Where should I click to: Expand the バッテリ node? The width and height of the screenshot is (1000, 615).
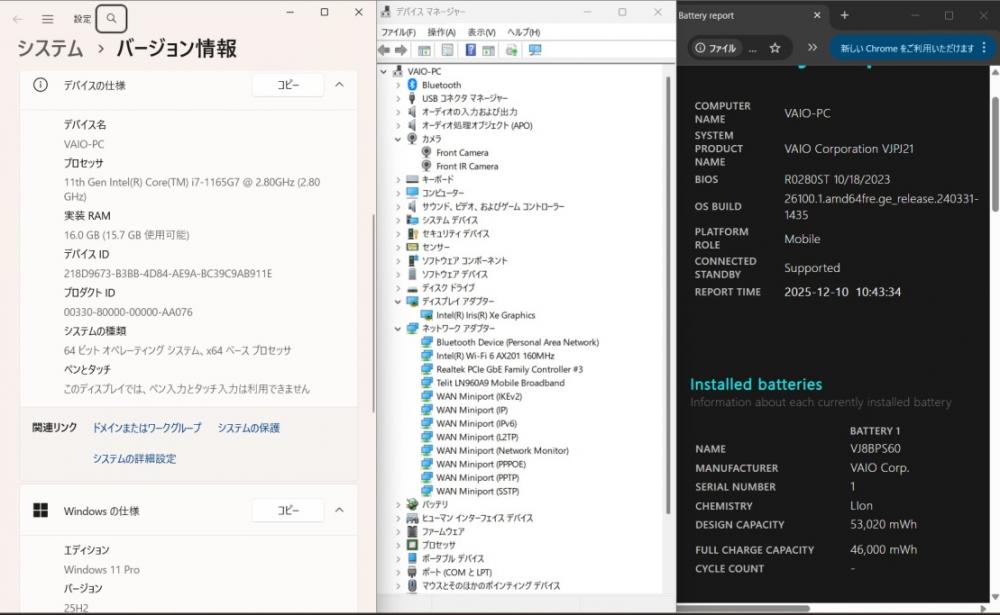(x=398, y=505)
